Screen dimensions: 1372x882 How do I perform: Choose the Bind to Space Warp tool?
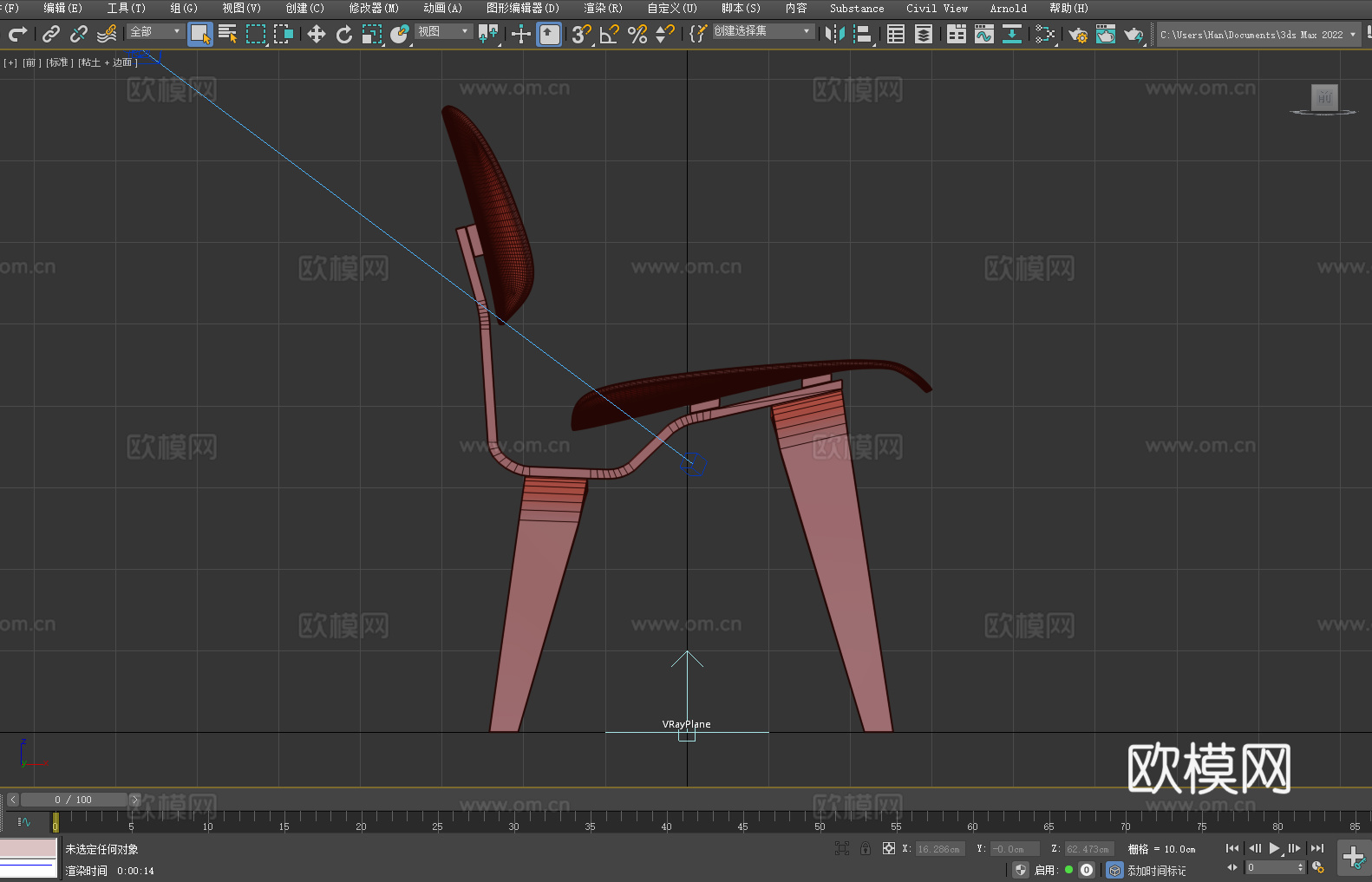(107, 34)
